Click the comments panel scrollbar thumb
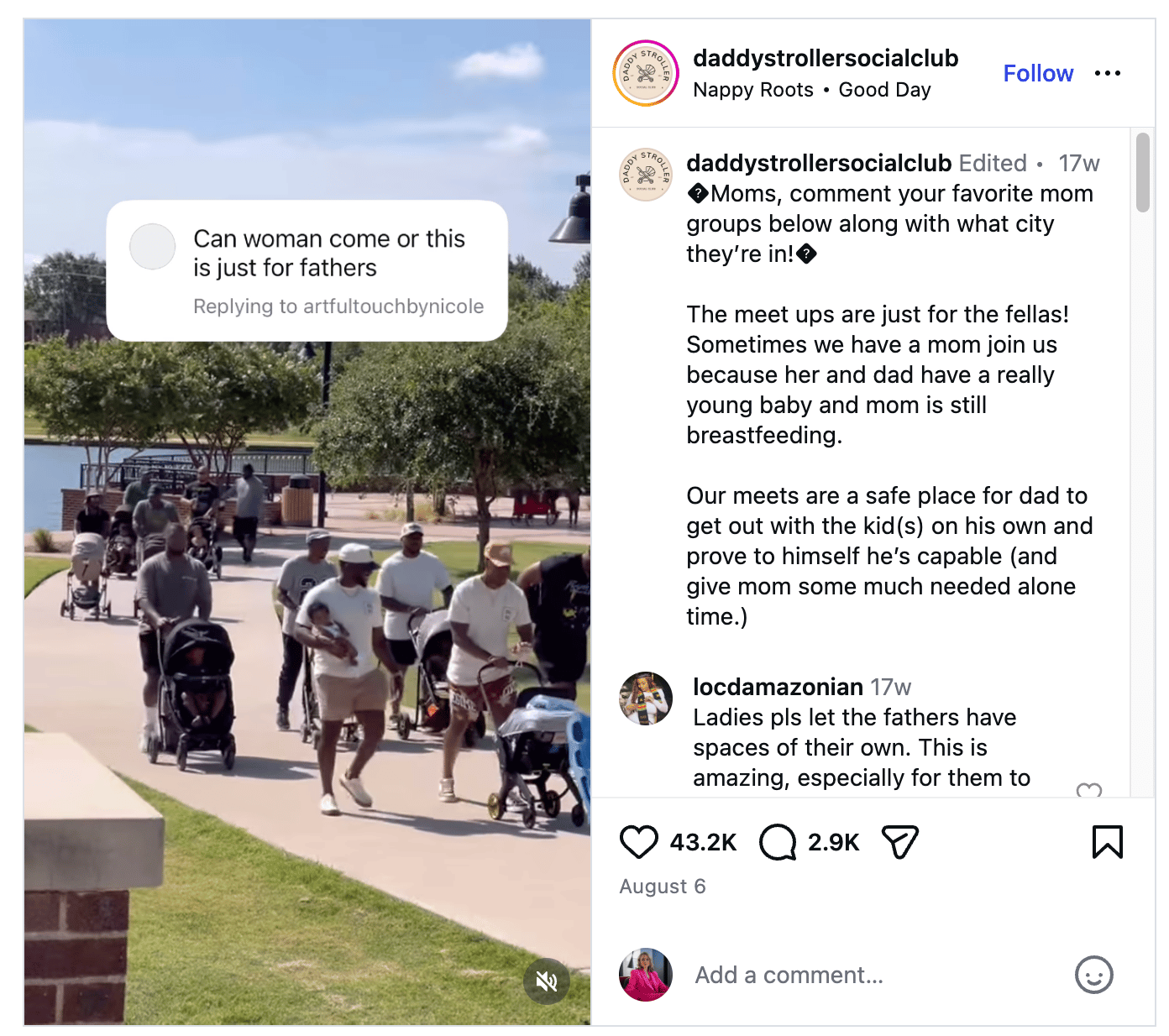Screen dimensions: 1169x1036 click(1142, 172)
